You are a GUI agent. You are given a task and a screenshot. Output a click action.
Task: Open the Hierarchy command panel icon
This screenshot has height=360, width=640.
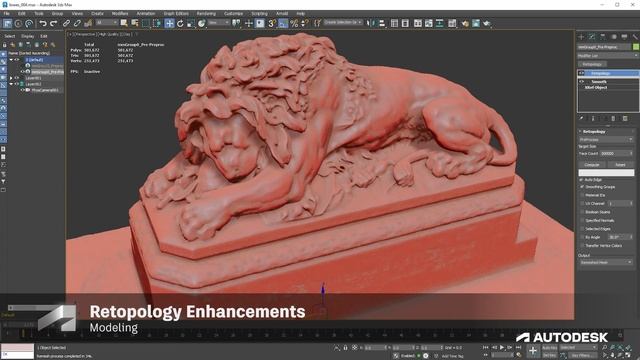click(x=603, y=37)
